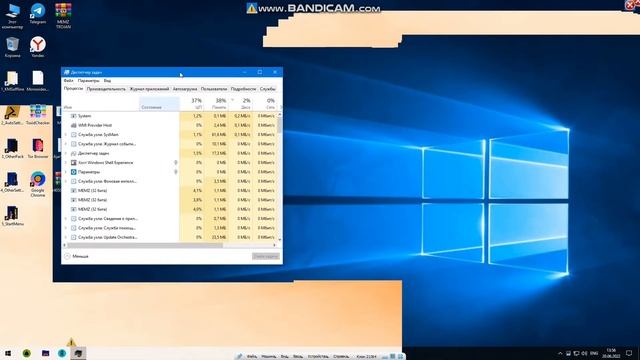Select the ToxidChecker desktop icon
The image size is (640, 360).
[38, 115]
